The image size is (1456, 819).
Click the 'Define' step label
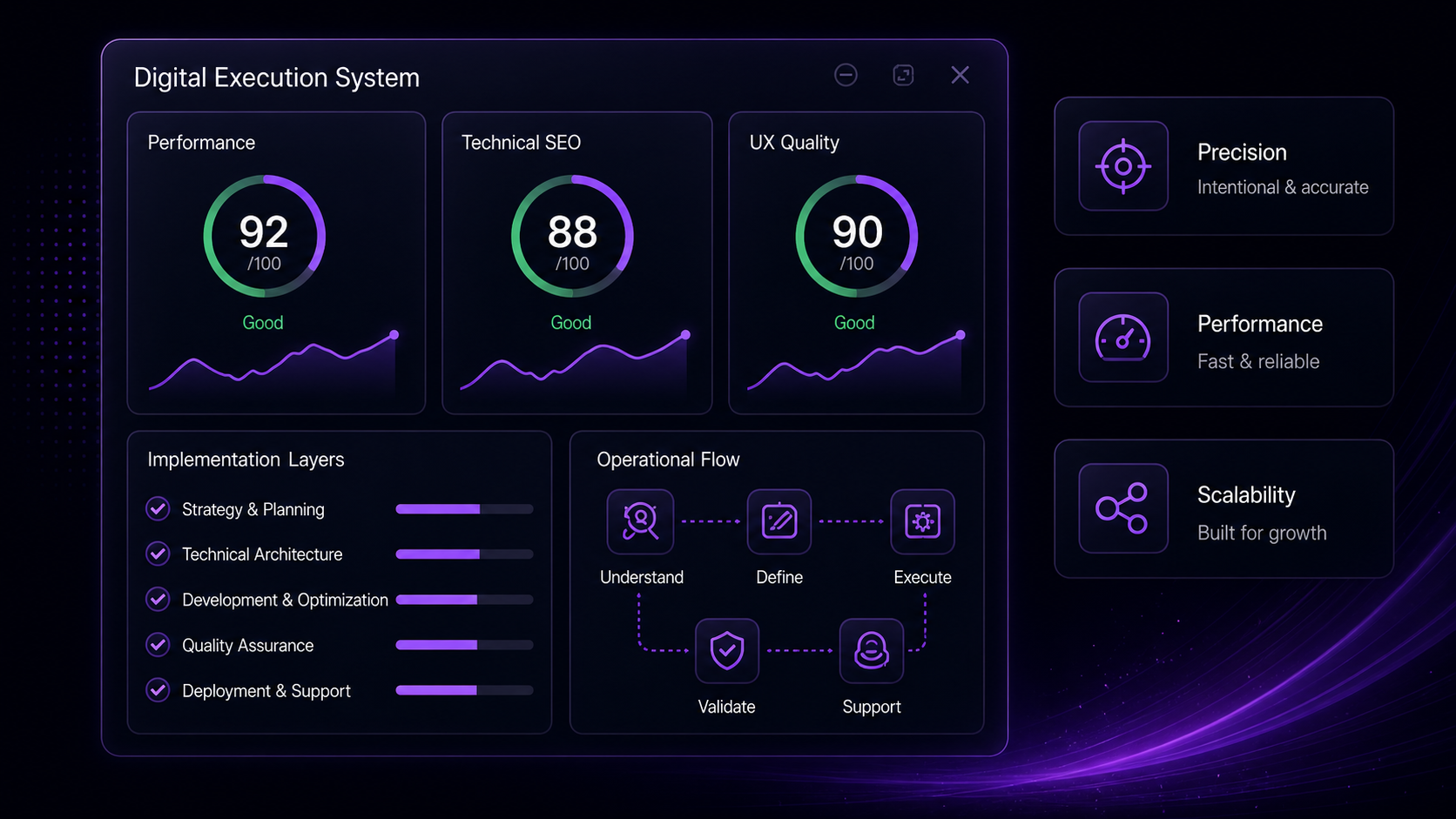(779, 577)
